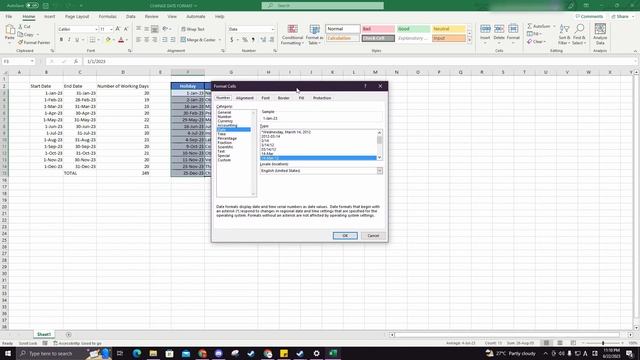
Task: Click the Borders grid icon
Action: [92, 40]
